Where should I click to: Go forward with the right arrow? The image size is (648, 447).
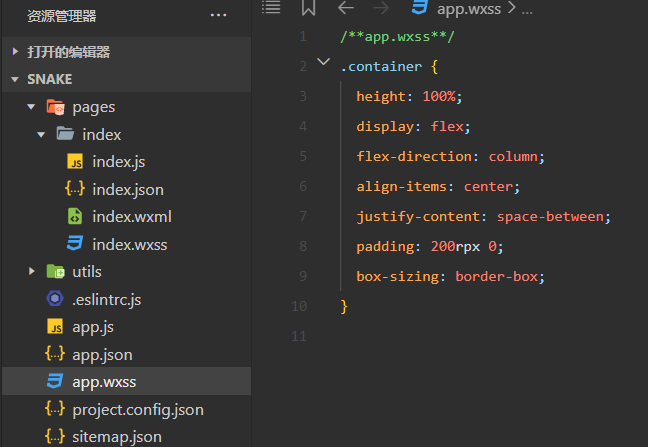381,7
